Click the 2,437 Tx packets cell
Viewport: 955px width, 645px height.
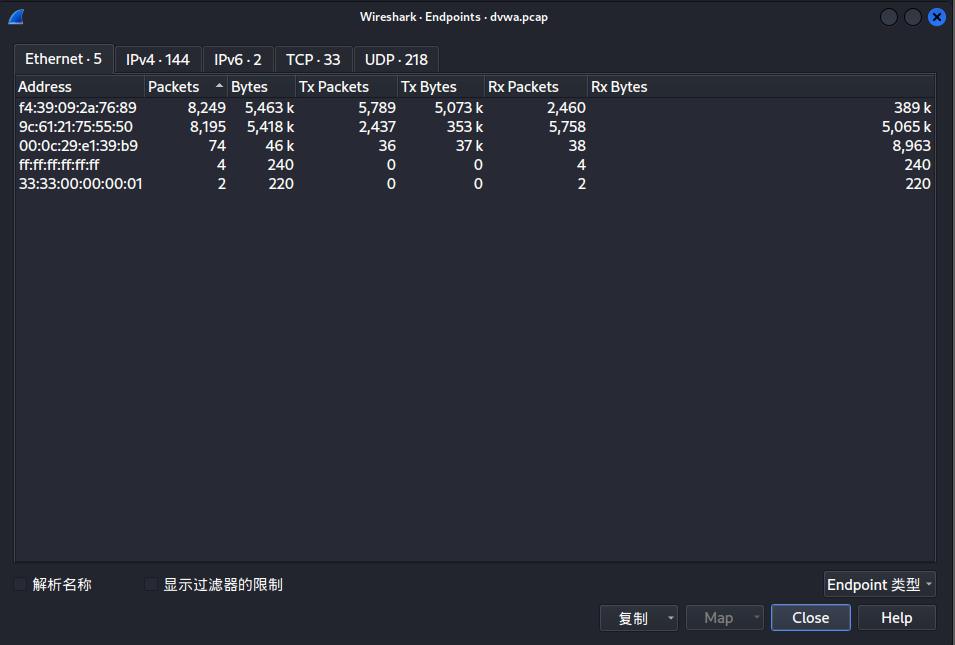click(377, 127)
